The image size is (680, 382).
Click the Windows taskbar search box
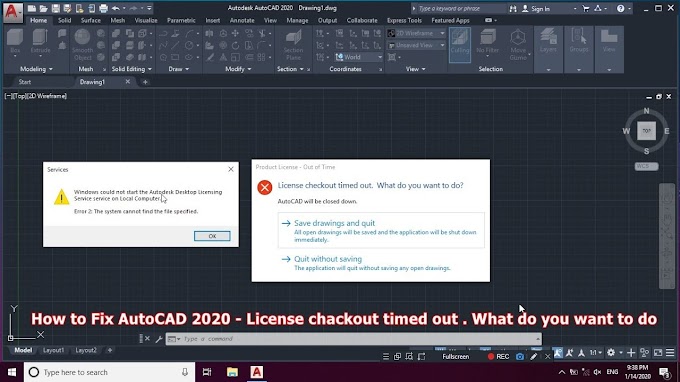pos(109,372)
